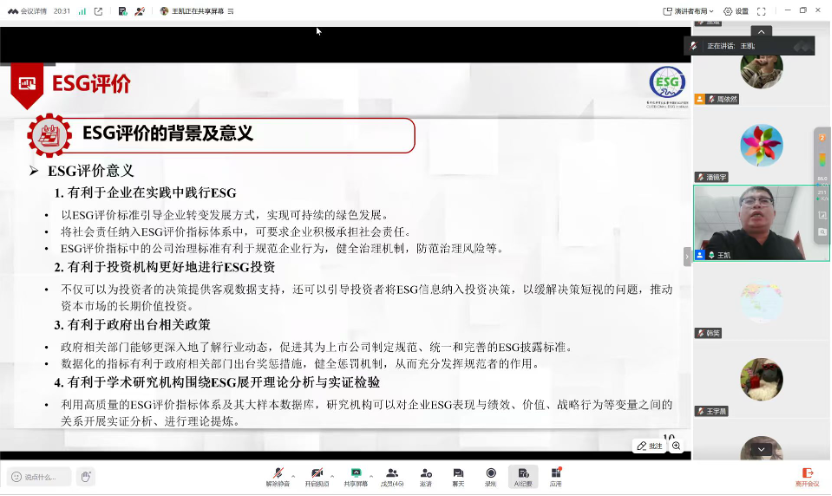Click the orange host icon next to 周依然
Viewport: 832px width, 496px height.
click(x=700, y=99)
